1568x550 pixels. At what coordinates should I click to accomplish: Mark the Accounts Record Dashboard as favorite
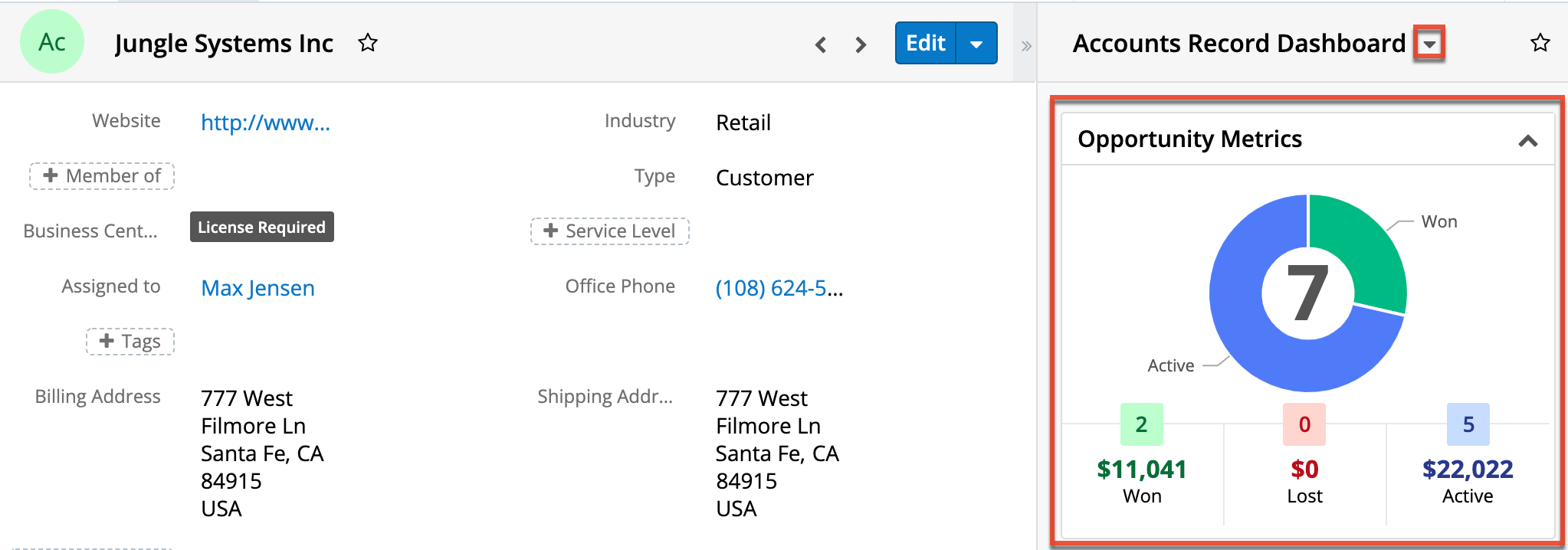(x=1540, y=44)
